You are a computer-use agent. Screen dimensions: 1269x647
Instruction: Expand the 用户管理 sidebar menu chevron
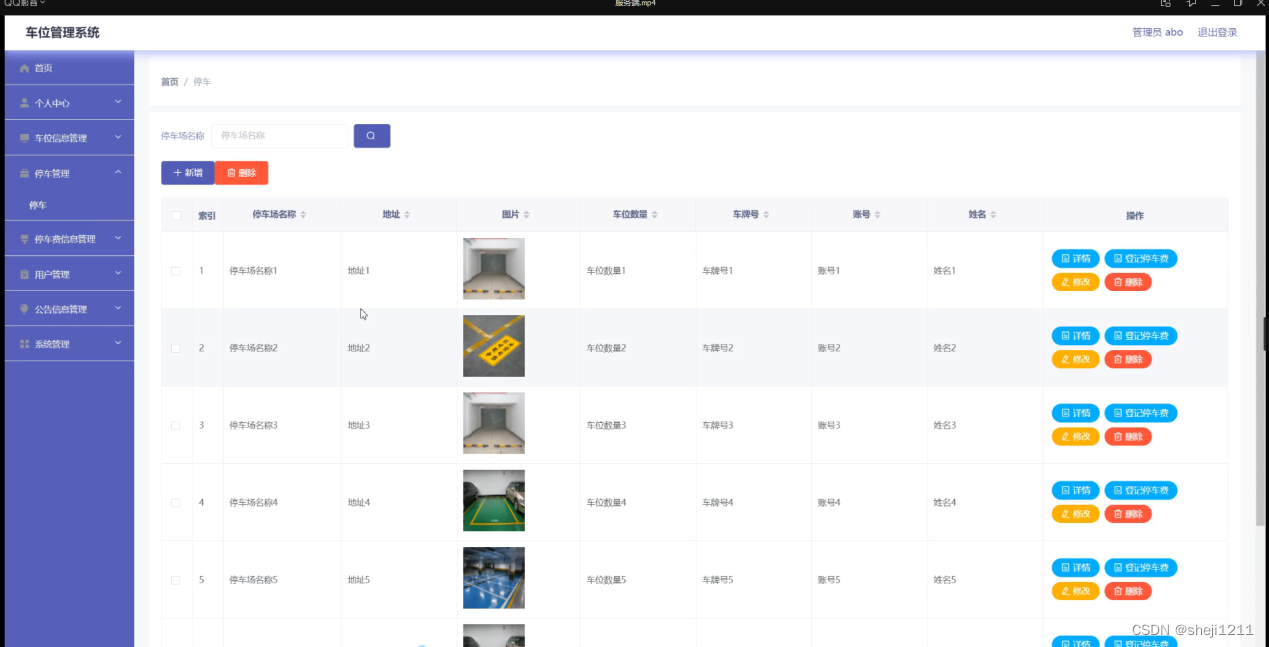click(117, 273)
